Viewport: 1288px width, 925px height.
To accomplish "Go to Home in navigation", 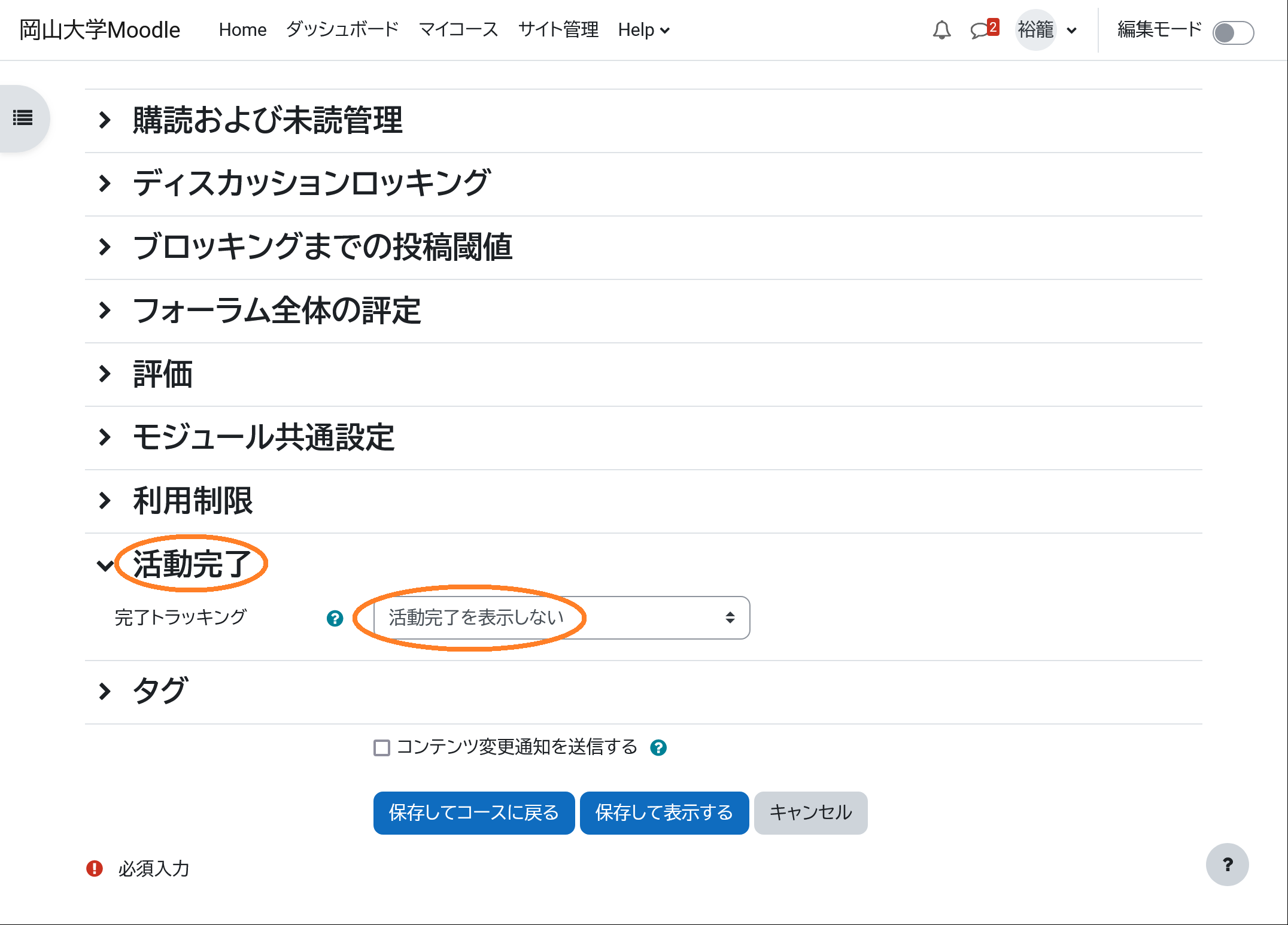I will click(242, 30).
